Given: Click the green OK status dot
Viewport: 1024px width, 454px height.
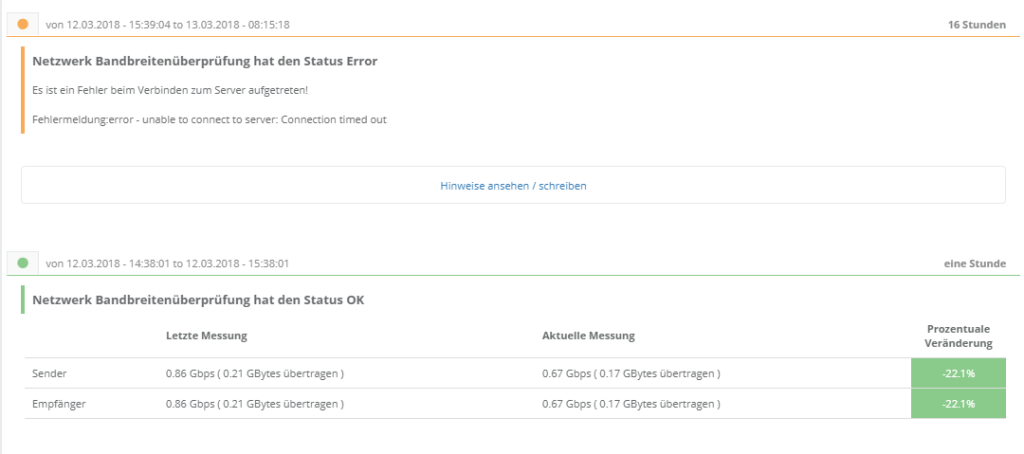Looking at the screenshot, I should [23, 263].
